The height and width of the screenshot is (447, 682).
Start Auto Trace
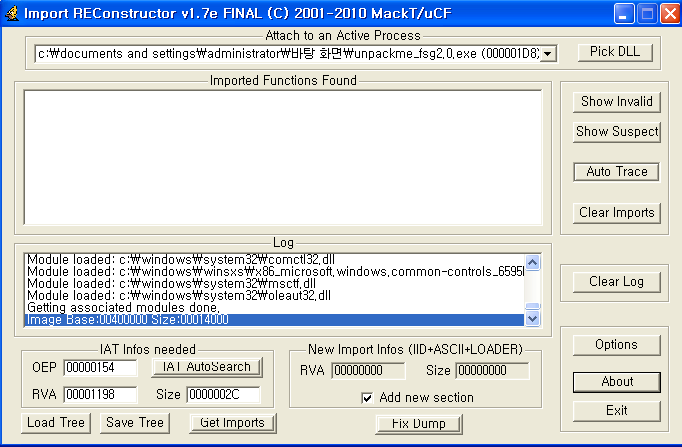616,172
